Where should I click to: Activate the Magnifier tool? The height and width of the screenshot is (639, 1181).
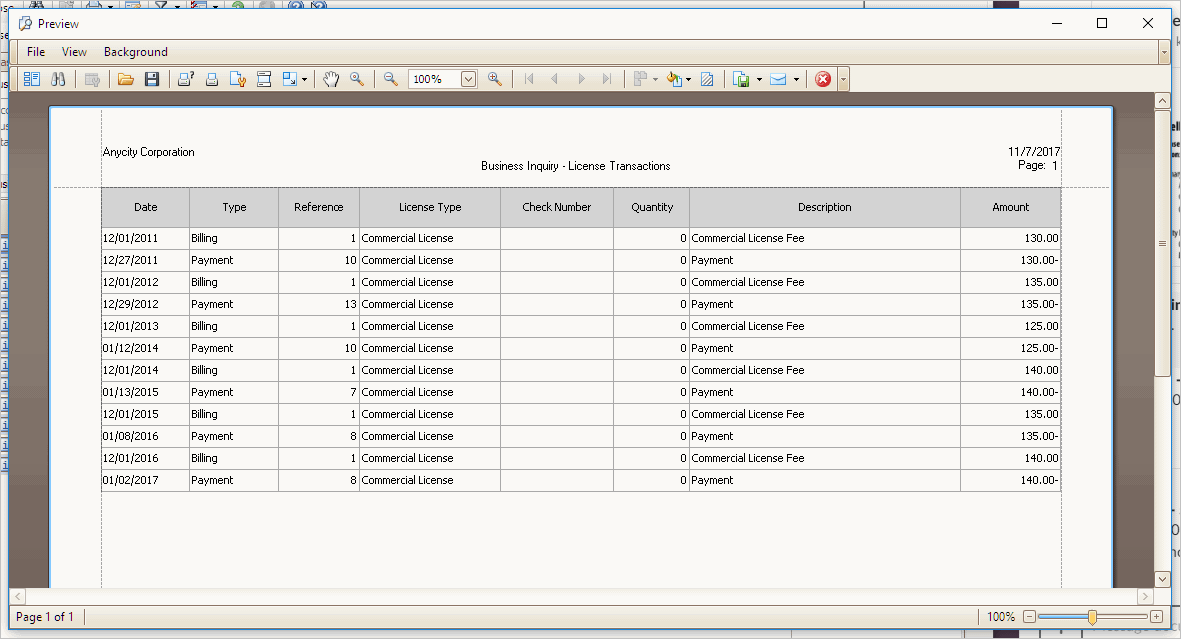357,79
